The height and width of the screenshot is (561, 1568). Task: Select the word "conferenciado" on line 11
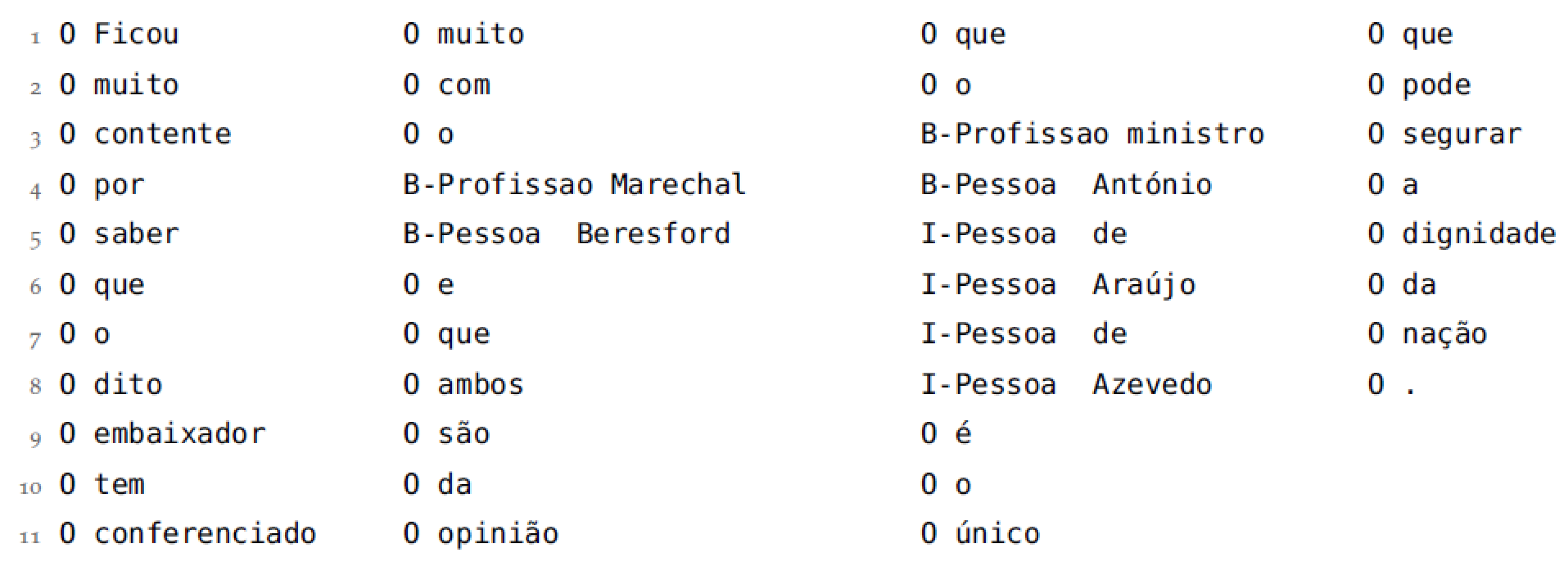point(205,534)
